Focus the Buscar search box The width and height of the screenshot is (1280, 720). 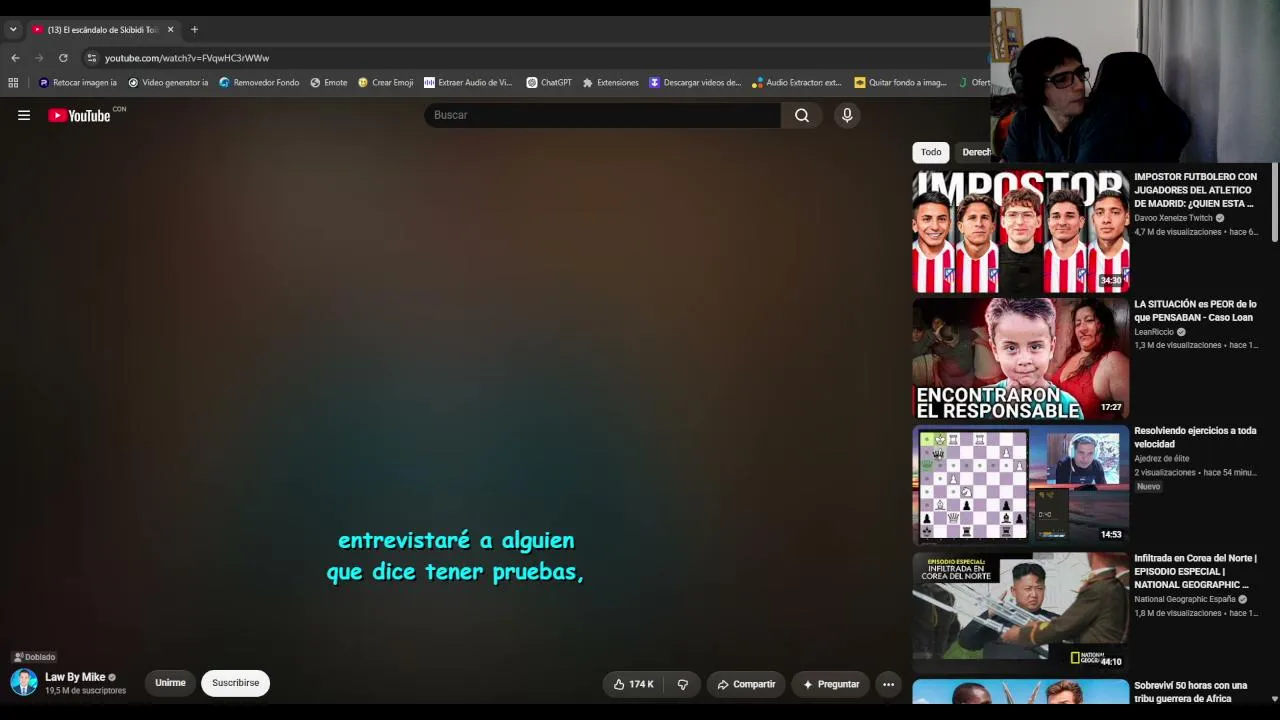pos(602,115)
